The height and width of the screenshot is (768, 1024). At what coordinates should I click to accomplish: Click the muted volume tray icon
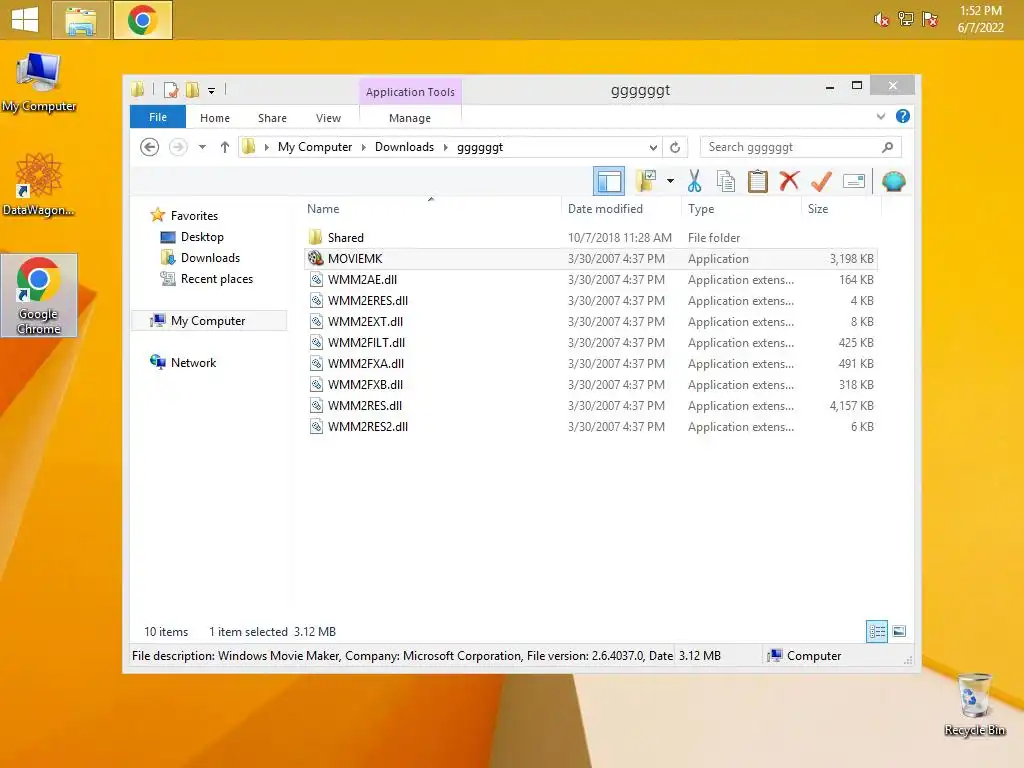coord(881,20)
